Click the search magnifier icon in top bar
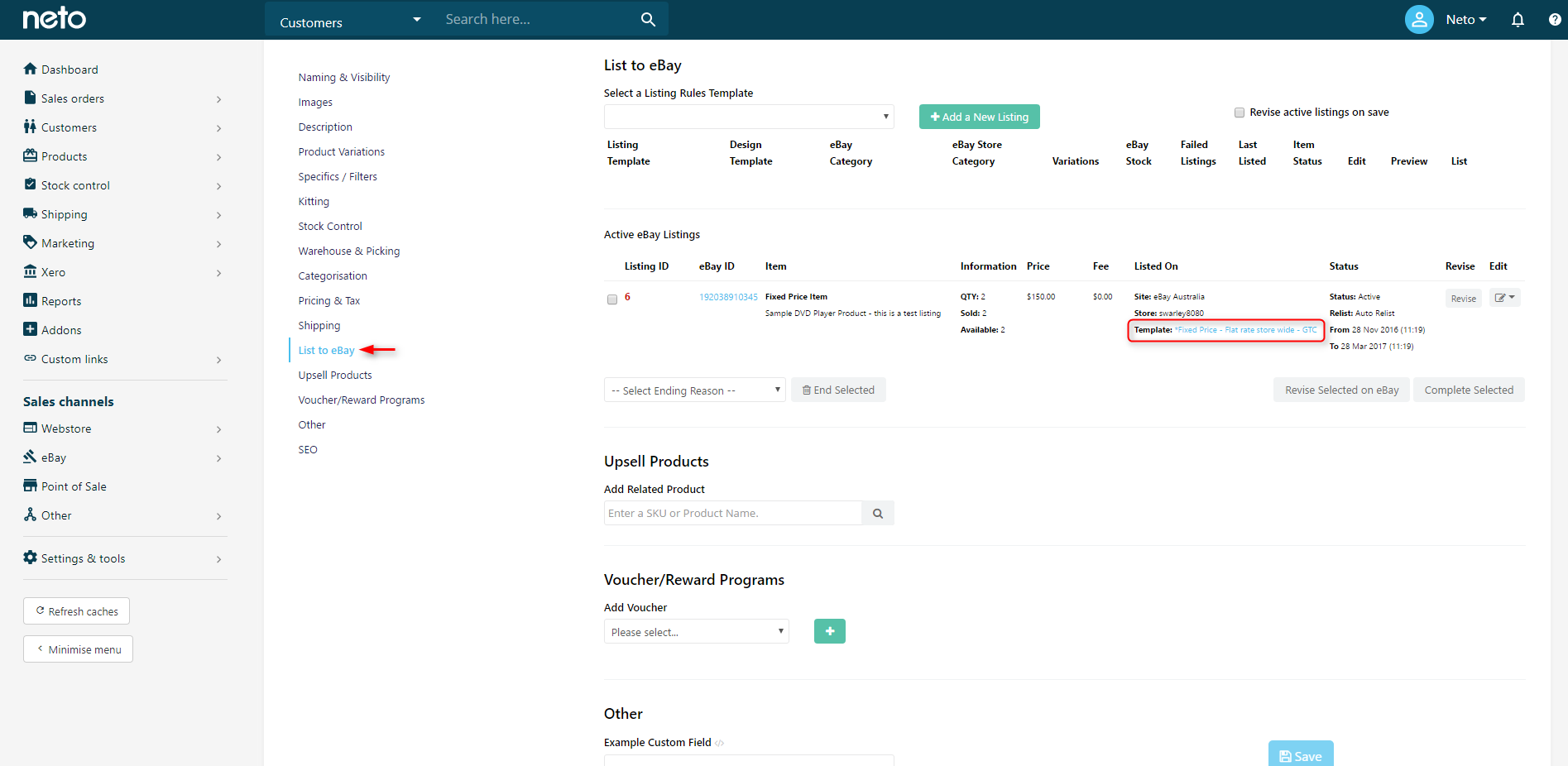1568x766 pixels. tap(648, 19)
